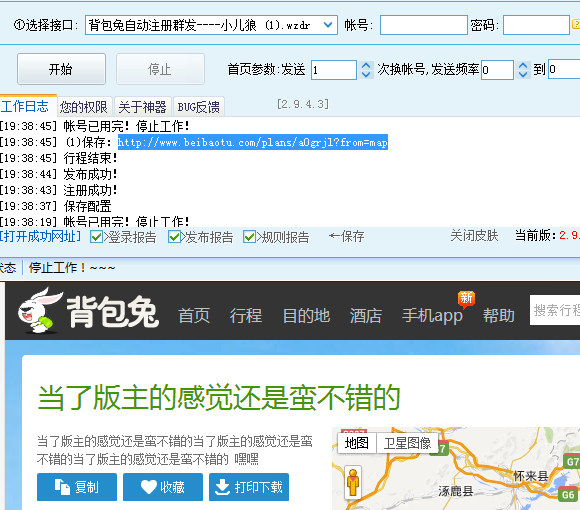Click the green trip title heading
This screenshot has height=510, width=580.
point(219,398)
